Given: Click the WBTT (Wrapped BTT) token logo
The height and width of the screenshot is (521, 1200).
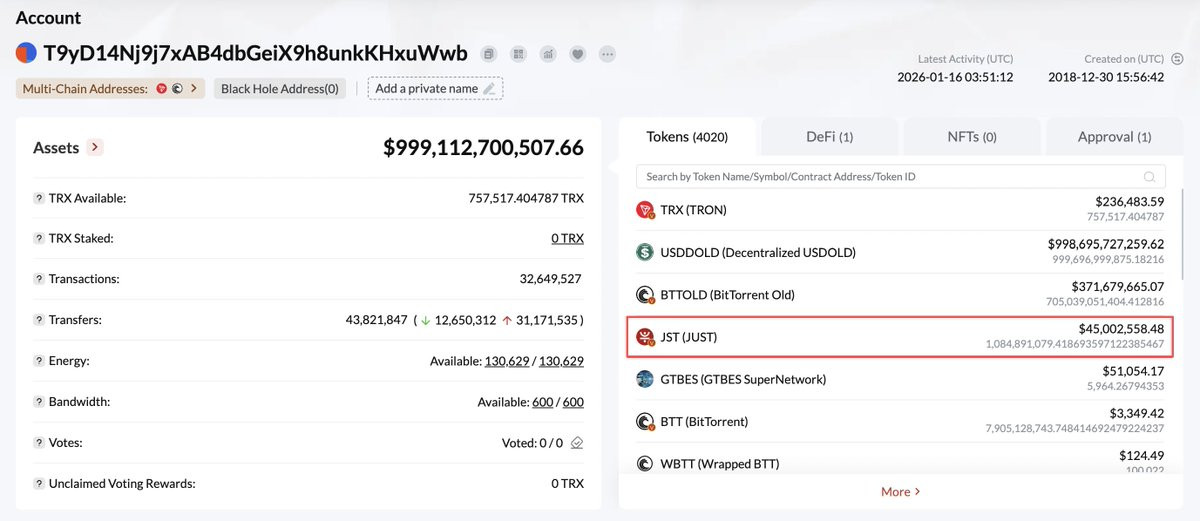Looking at the screenshot, I should [645, 464].
